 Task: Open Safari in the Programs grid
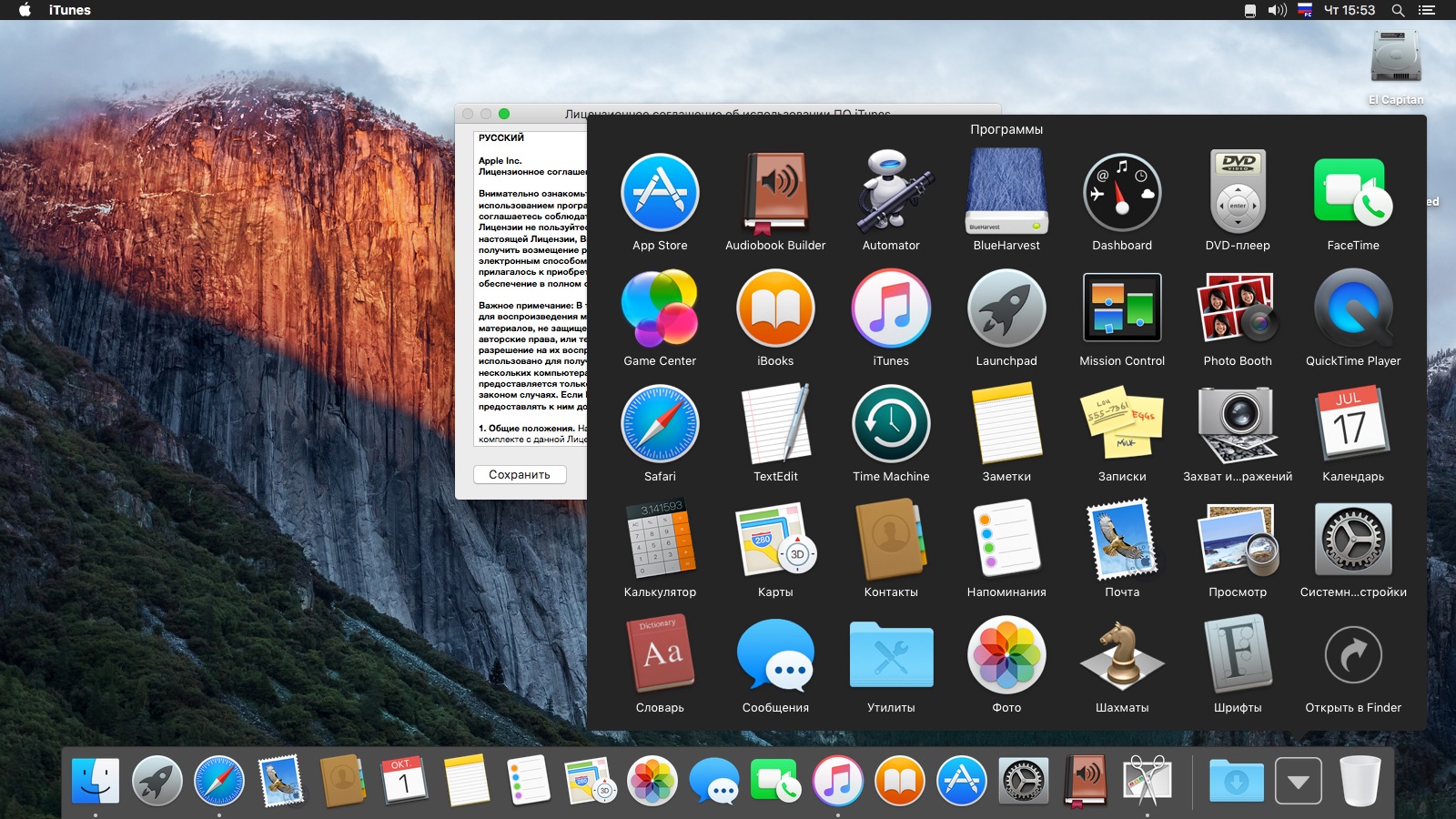coord(660,424)
